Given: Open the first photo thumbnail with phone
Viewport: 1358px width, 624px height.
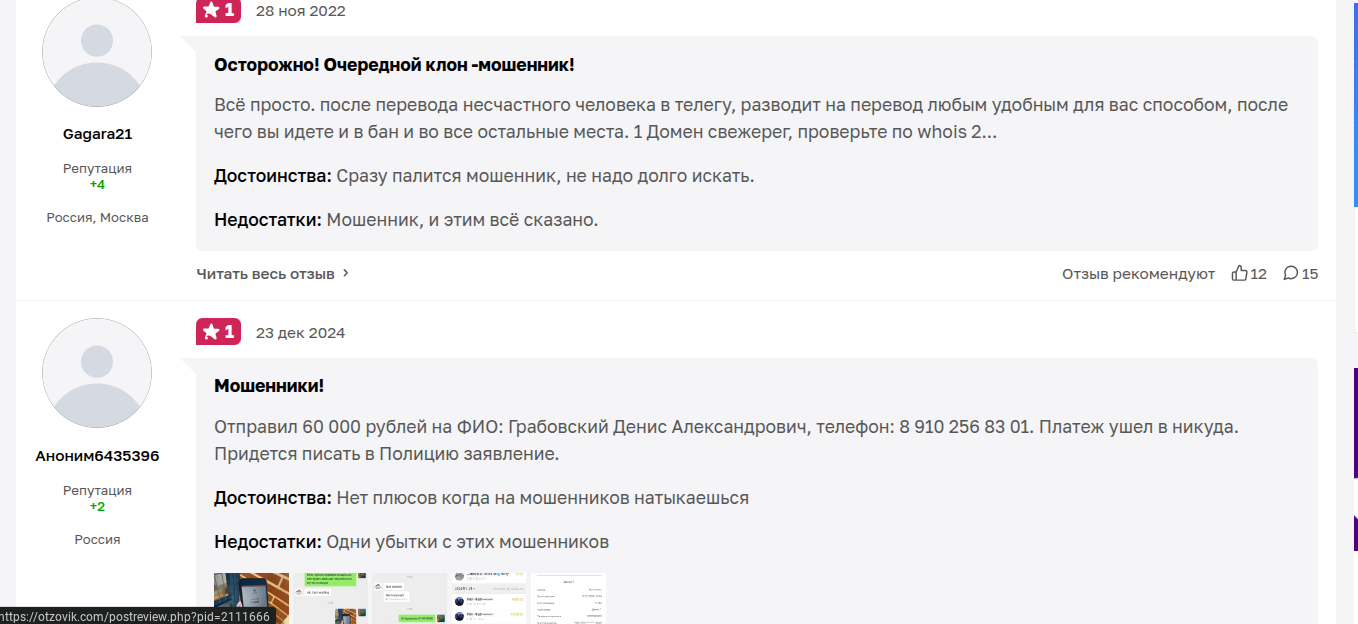Looking at the screenshot, I should point(251,598).
